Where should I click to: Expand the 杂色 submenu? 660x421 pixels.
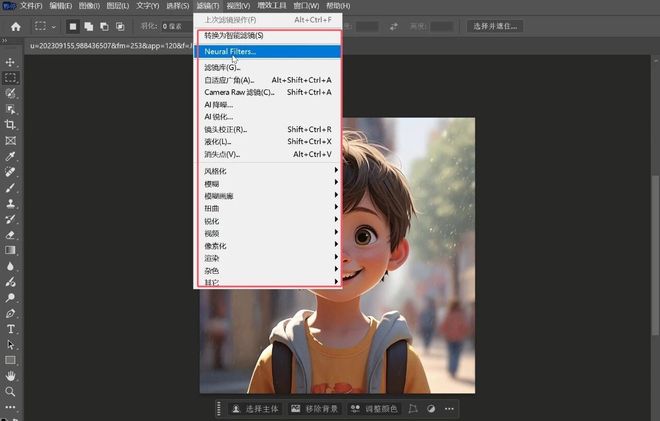pyautogui.click(x=268, y=270)
